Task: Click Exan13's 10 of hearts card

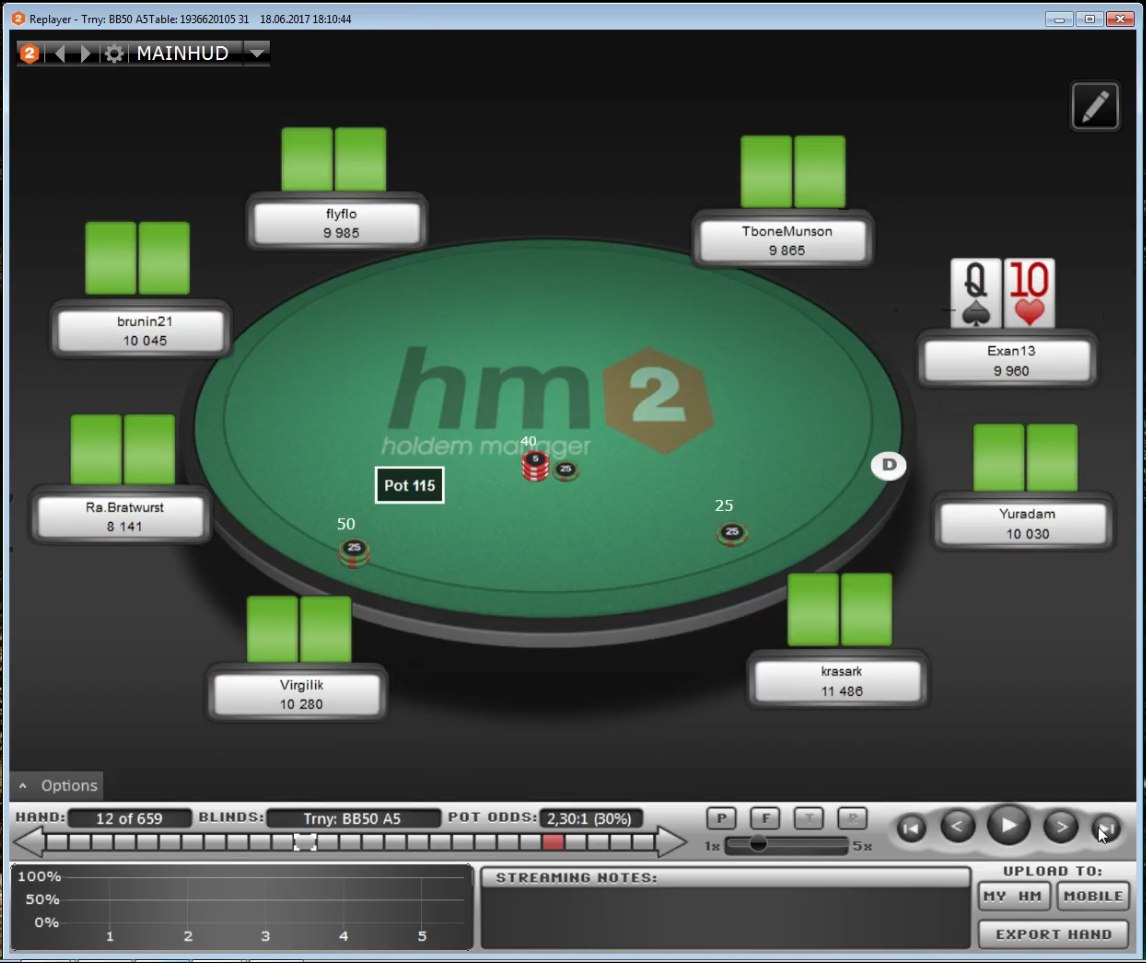Action: pyautogui.click(x=1029, y=292)
